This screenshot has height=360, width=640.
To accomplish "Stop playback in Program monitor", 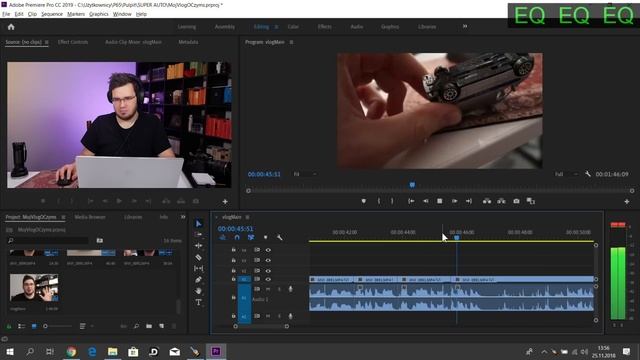I will tap(440, 201).
